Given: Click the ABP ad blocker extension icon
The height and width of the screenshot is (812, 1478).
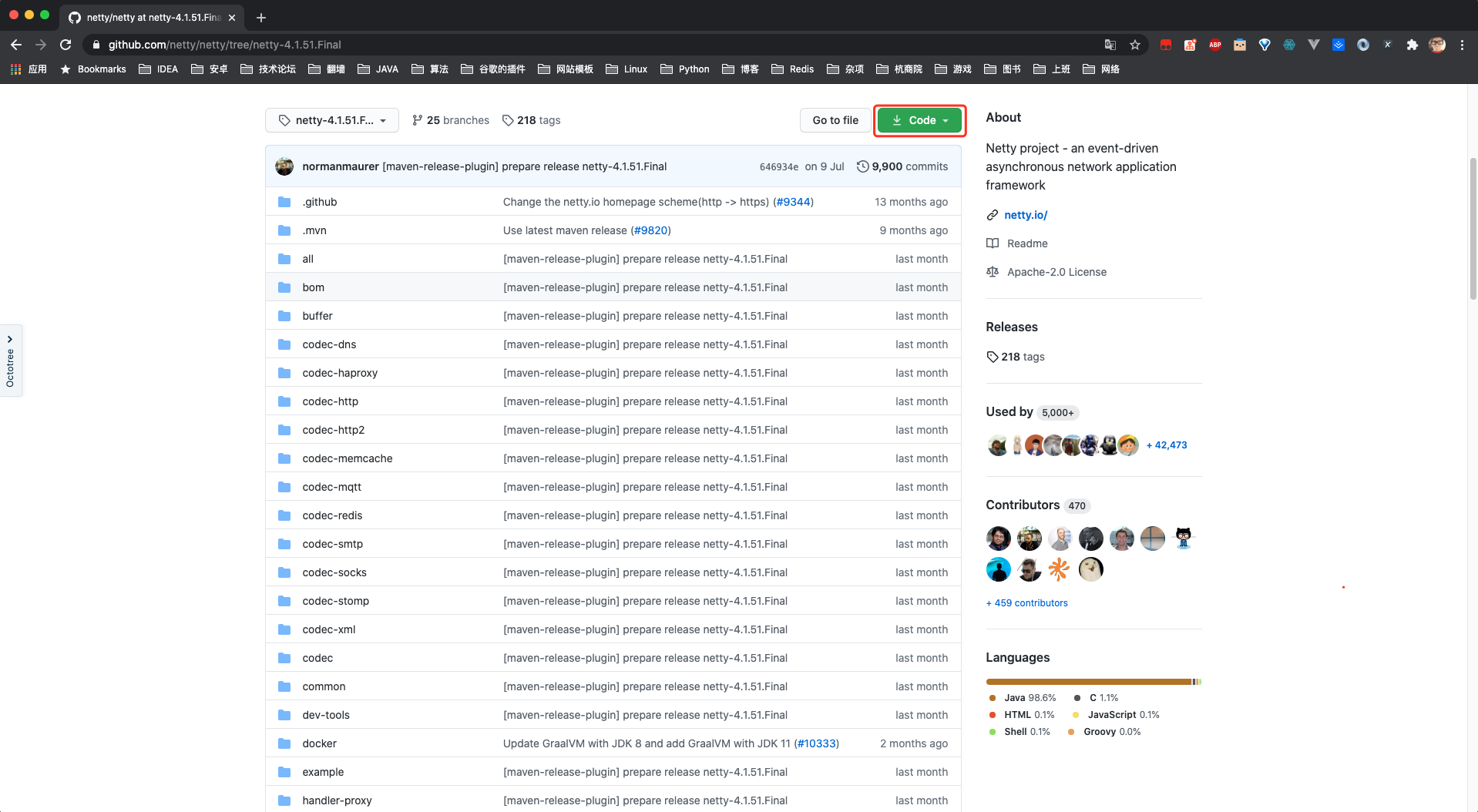Looking at the screenshot, I should coord(1215,45).
